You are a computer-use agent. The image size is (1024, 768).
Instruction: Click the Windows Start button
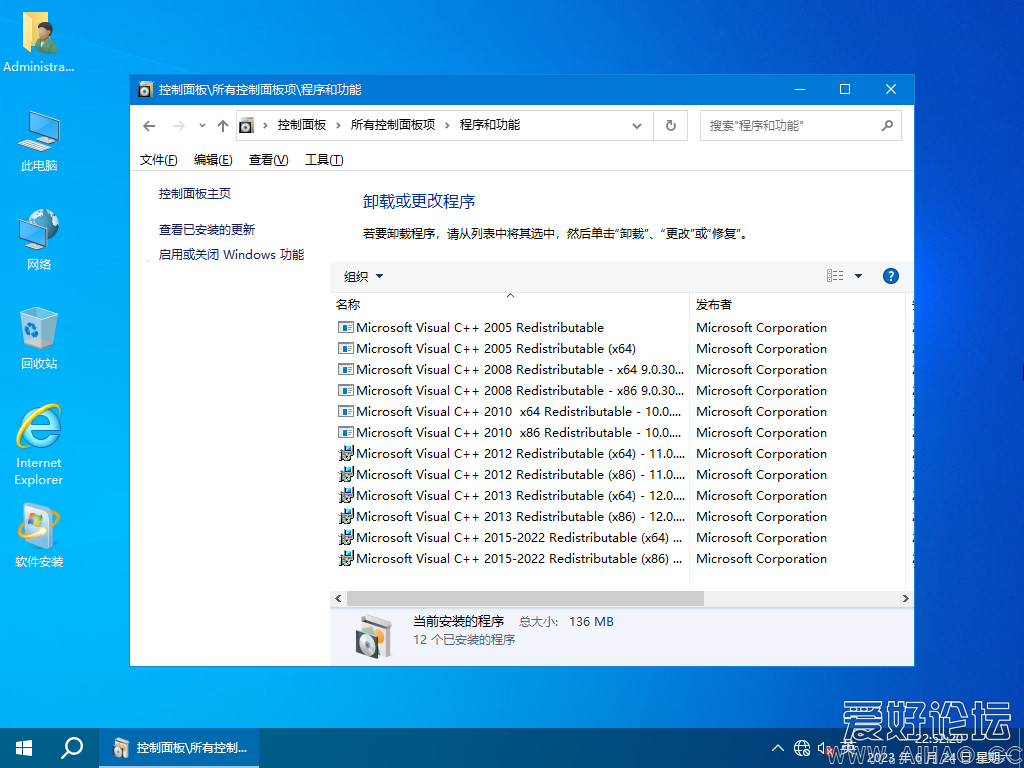coord(24,747)
